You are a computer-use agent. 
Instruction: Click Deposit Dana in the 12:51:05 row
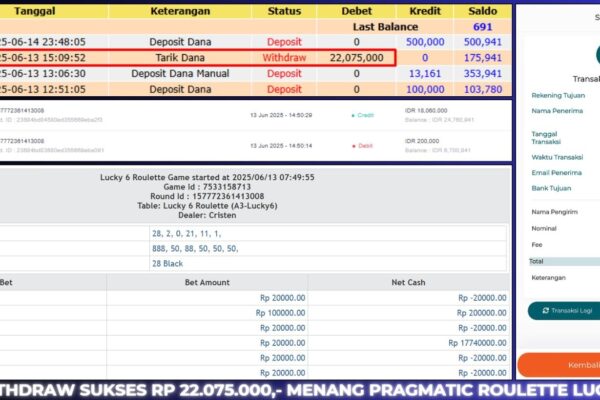click(x=180, y=89)
